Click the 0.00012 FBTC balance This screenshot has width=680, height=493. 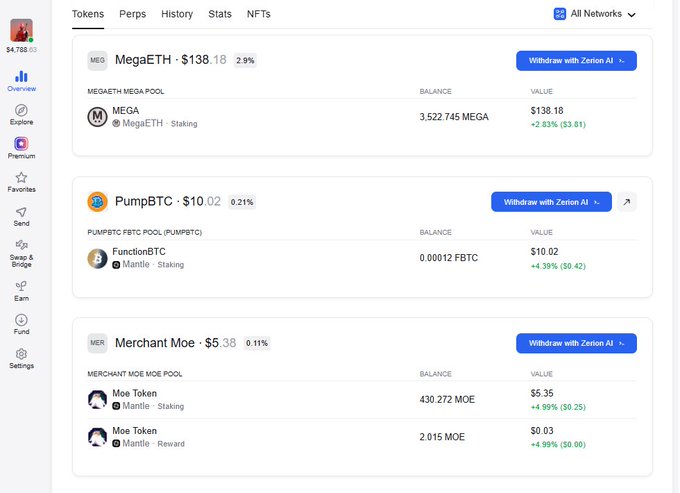[448, 258]
